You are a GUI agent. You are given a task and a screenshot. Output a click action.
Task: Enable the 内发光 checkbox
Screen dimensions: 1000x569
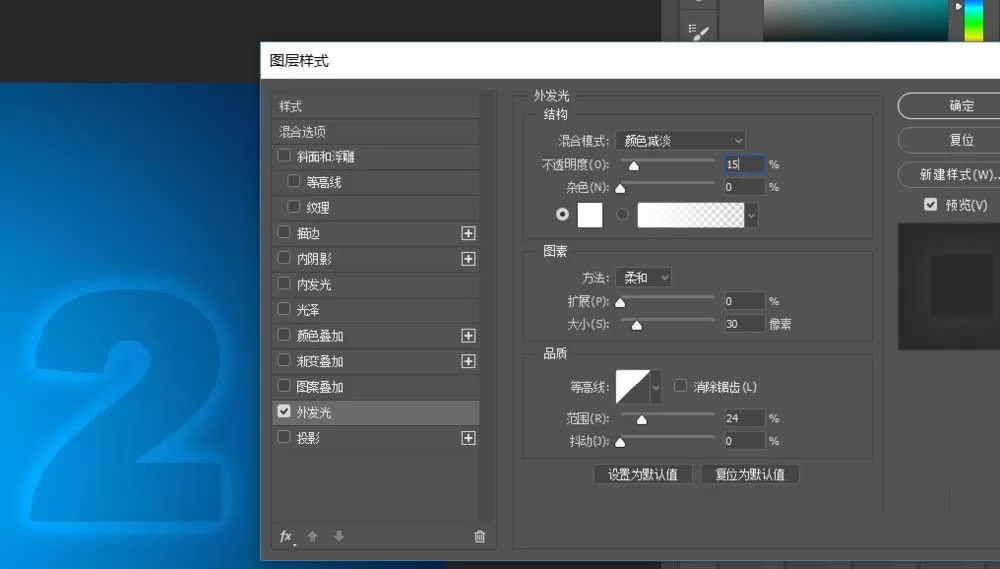(x=284, y=283)
